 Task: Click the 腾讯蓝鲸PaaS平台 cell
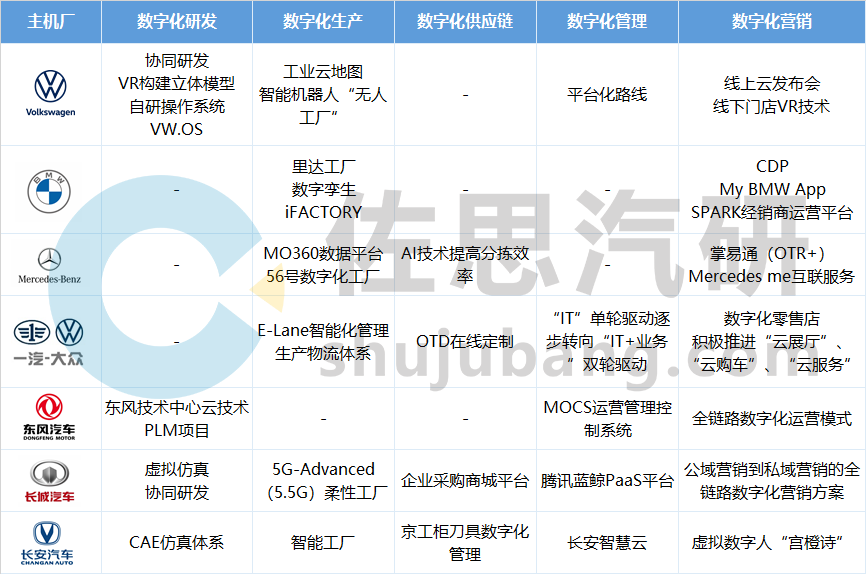click(607, 481)
